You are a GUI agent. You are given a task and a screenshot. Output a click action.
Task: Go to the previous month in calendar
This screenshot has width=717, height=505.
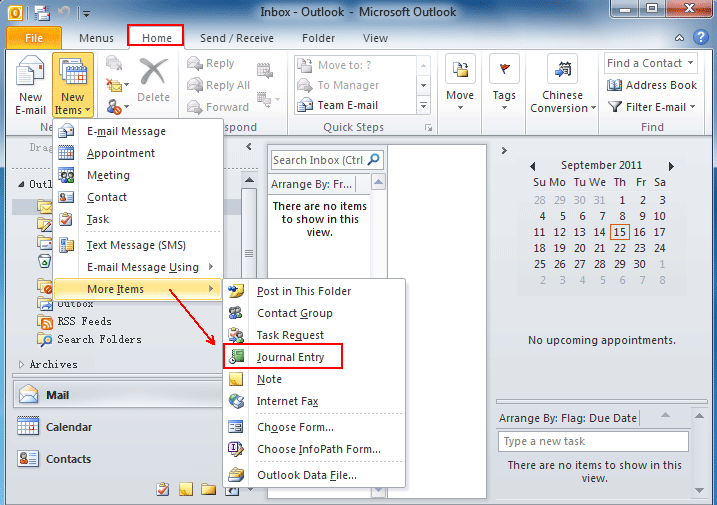tap(532, 167)
